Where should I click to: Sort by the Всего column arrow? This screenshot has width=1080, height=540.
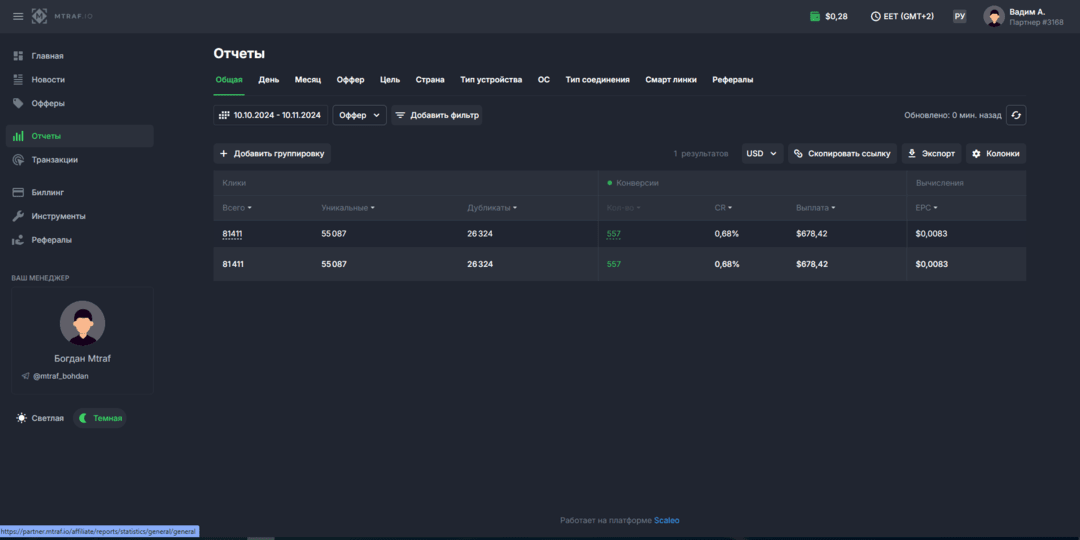249,207
